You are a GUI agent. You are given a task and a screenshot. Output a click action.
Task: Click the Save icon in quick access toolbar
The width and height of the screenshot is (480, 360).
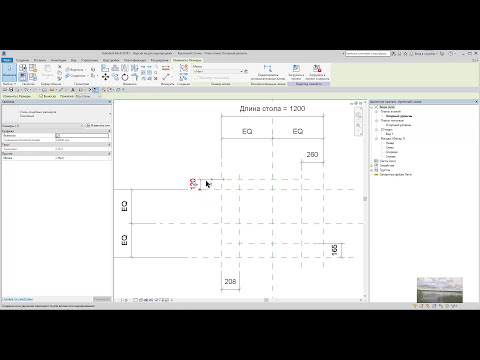pos(11,90)
